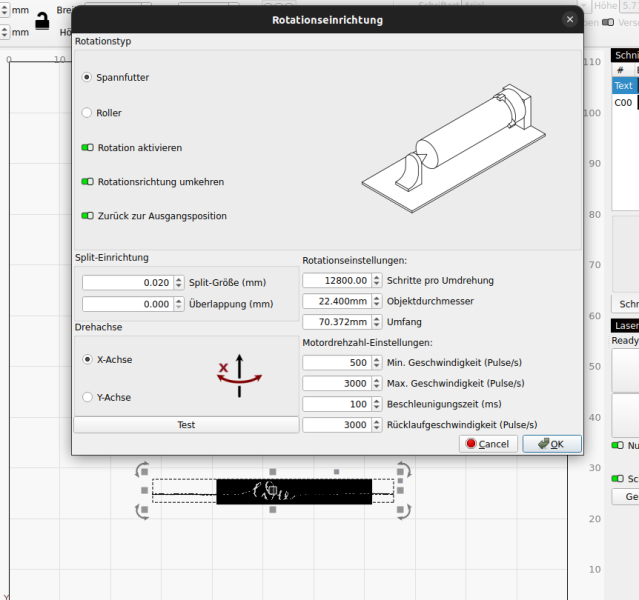This screenshot has height=600, width=639.
Task: Adjust Objektdurchmesser spinner arrows
Action: point(377,301)
